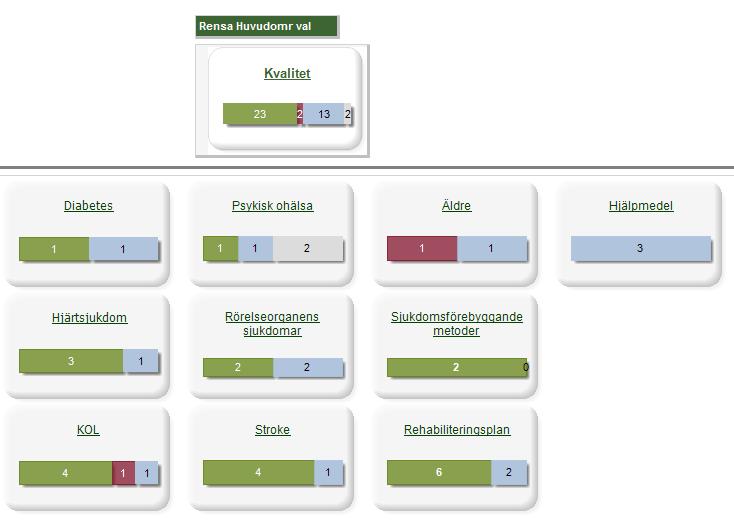
Task: Click the Rensa Huvudomr val button
Action: 267,26
